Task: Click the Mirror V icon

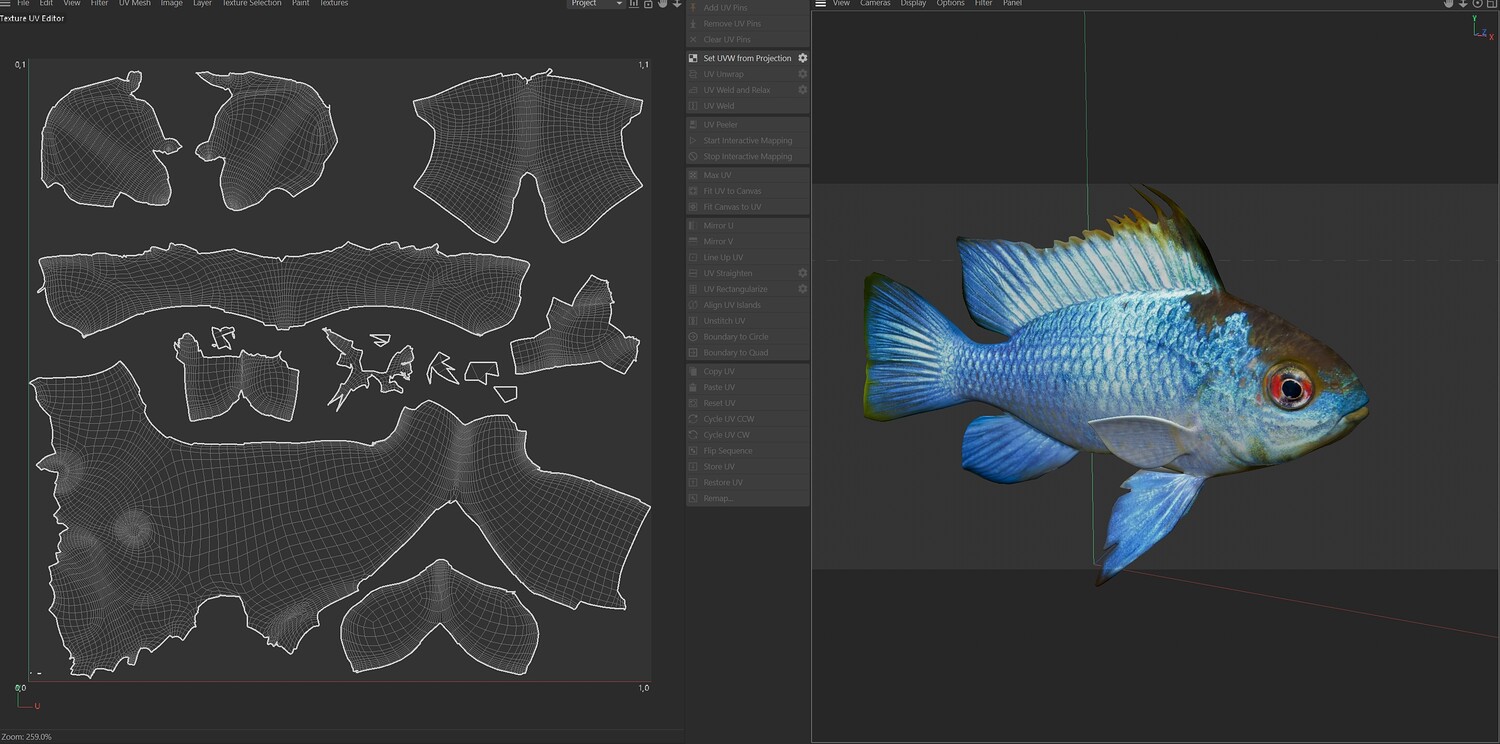Action: (x=694, y=242)
